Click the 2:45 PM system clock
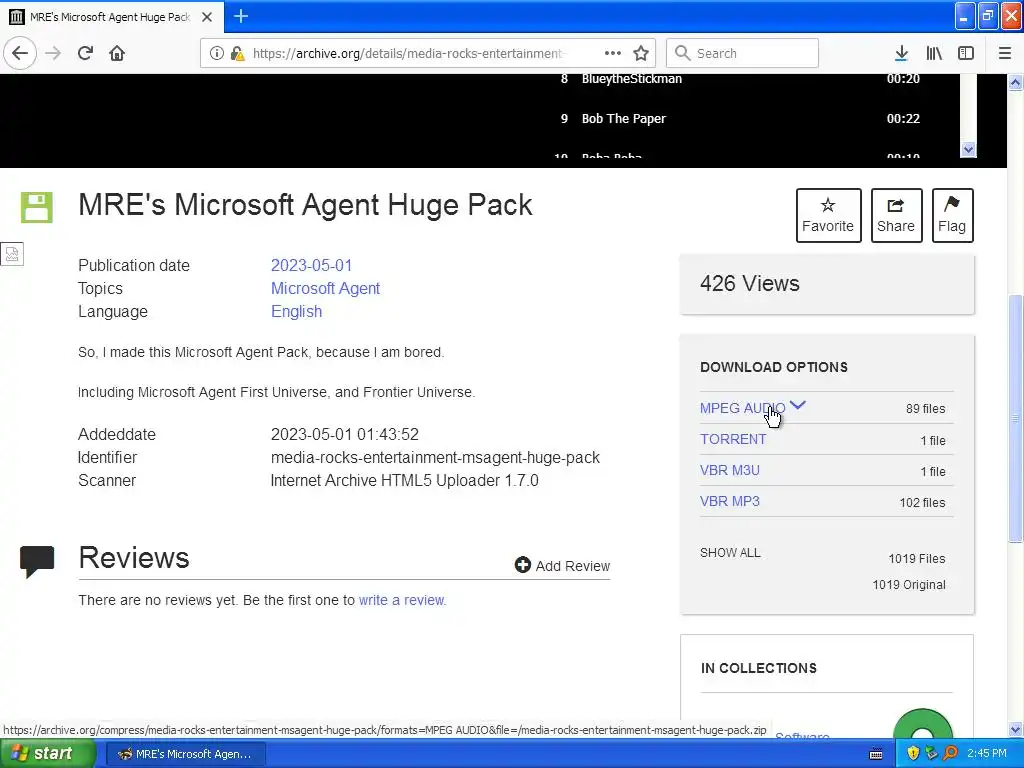Viewport: 1024px width, 768px height. tap(987, 754)
